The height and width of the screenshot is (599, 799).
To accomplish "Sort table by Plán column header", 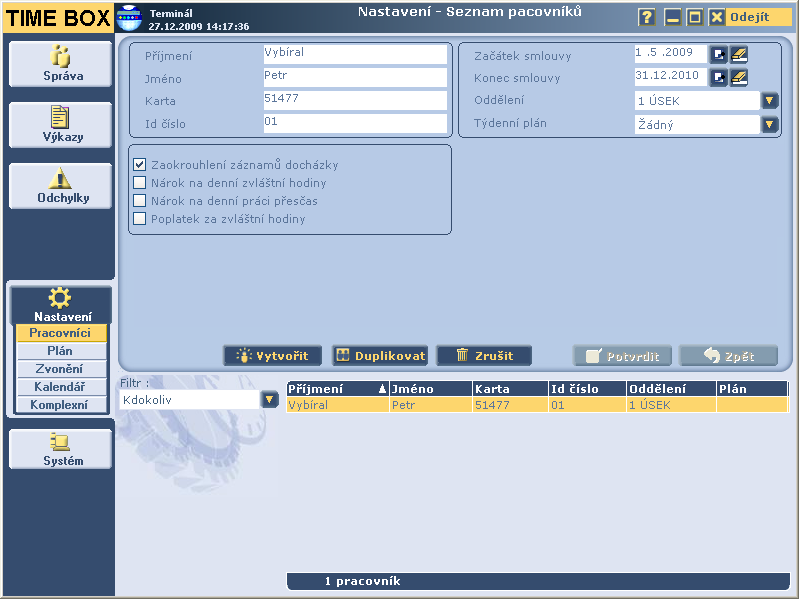I will [x=752, y=389].
